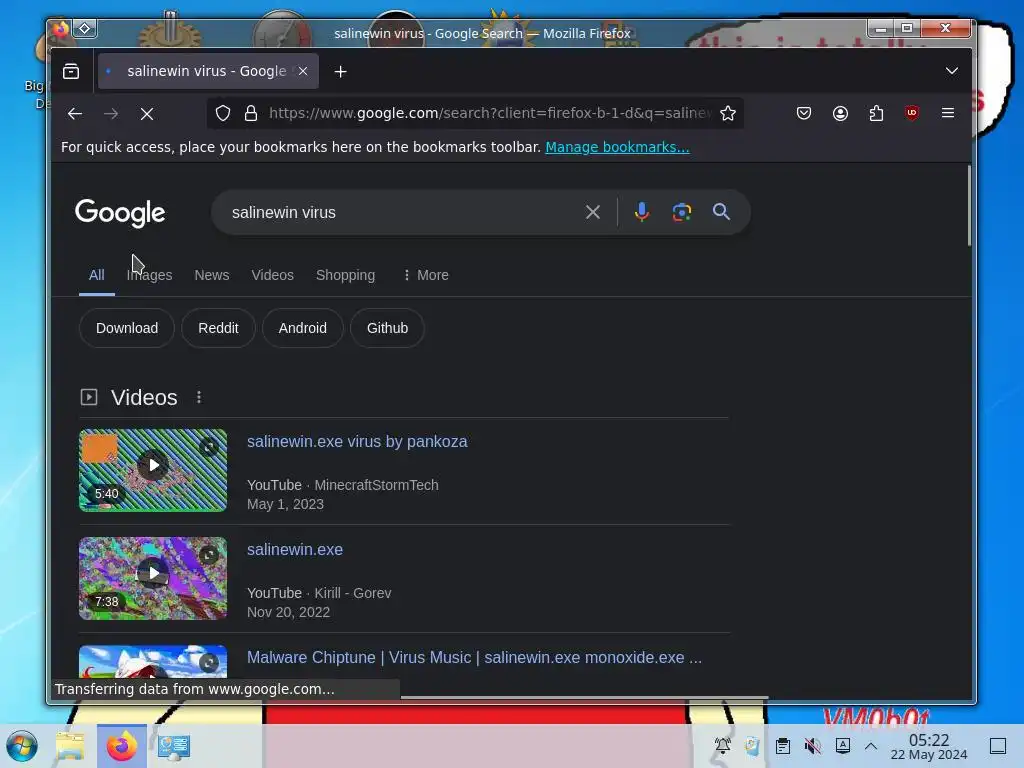1024x768 pixels.
Task: Open the third taskbar app icon
Action: pyautogui.click(x=174, y=746)
